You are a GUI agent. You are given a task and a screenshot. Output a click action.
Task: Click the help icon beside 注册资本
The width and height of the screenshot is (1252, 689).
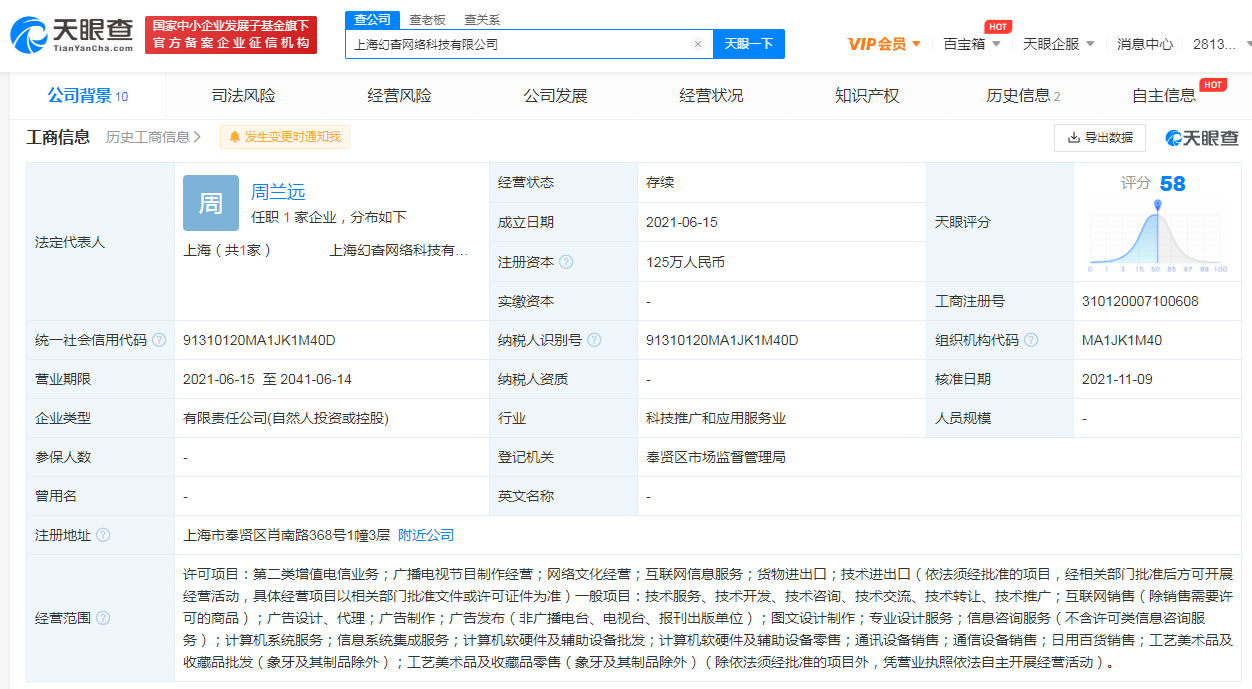click(567, 262)
